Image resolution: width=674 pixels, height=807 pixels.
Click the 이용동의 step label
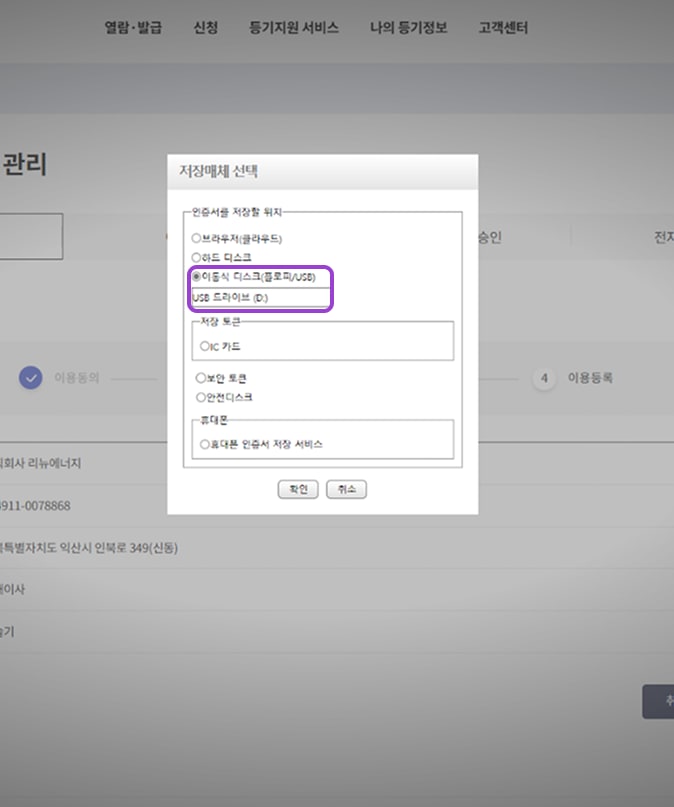[x=77, y=378]
